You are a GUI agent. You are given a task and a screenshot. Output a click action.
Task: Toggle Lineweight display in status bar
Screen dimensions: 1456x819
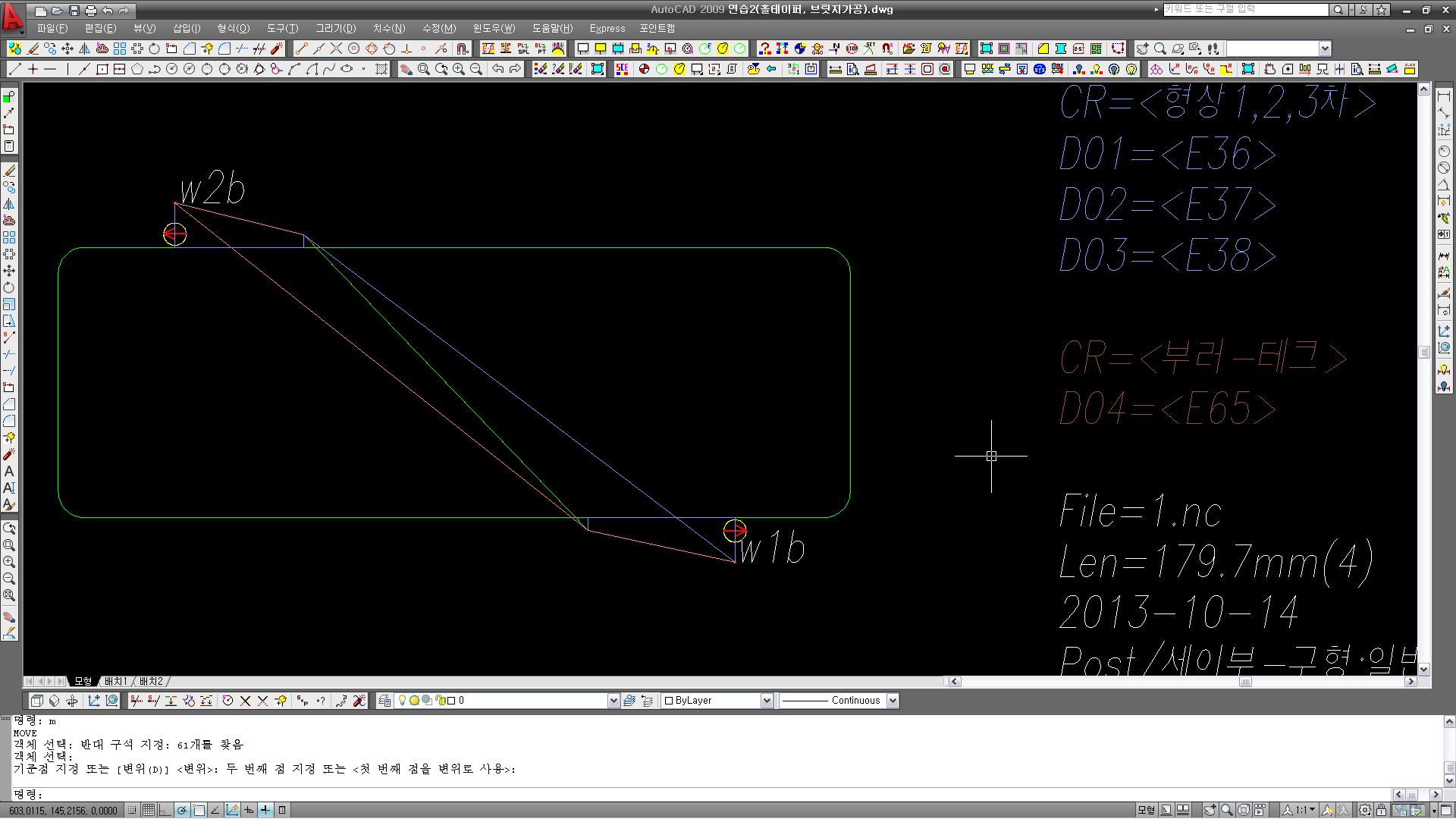pos(265,810)
